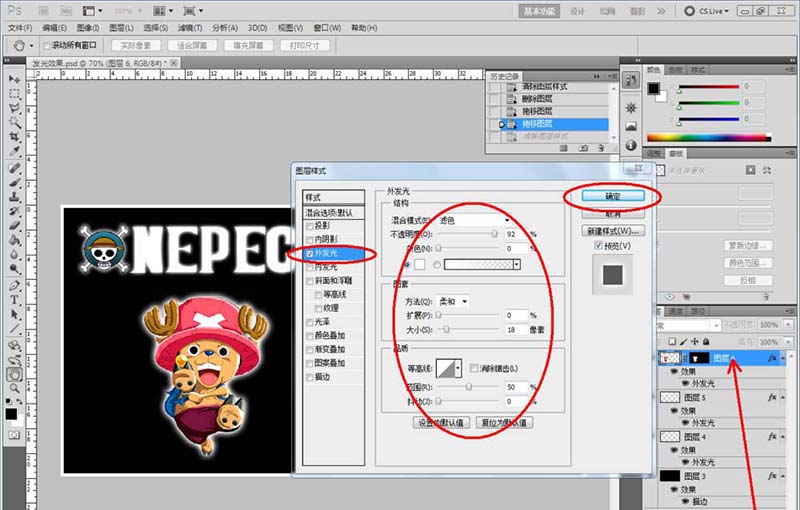Select the Brush tool

[x=14, y=183]
